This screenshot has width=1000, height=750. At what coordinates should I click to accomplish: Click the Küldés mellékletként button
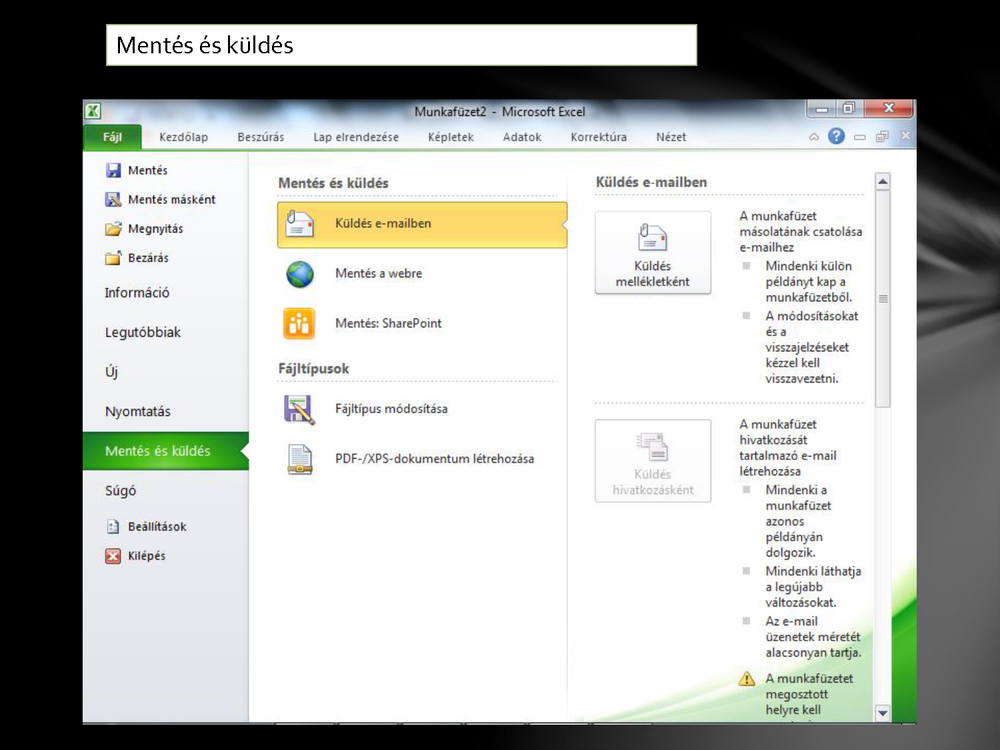[x=652, y=253]
